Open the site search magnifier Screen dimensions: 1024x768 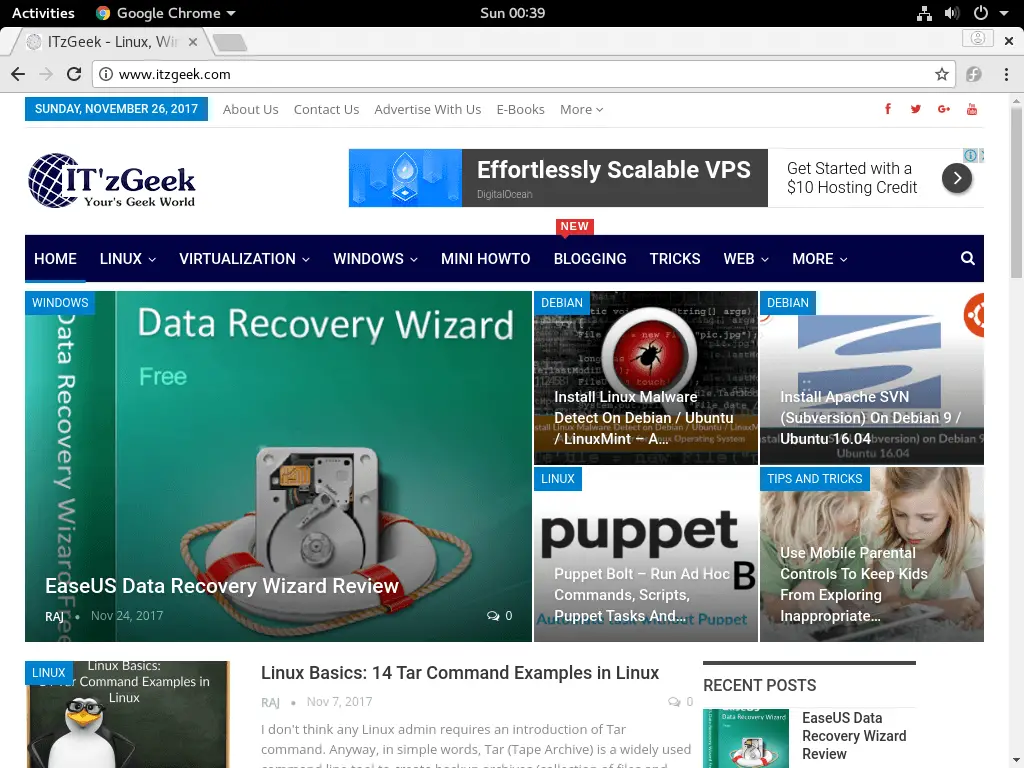click(x=967, y=259)
